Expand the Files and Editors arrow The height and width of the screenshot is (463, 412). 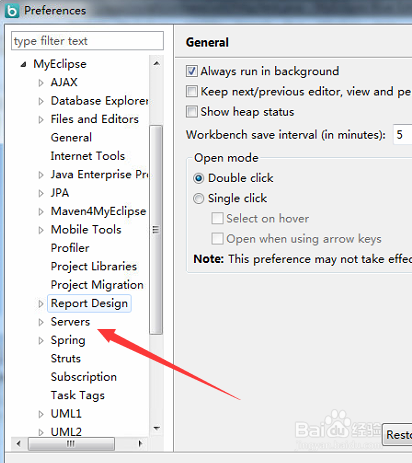tap(41, 119)
